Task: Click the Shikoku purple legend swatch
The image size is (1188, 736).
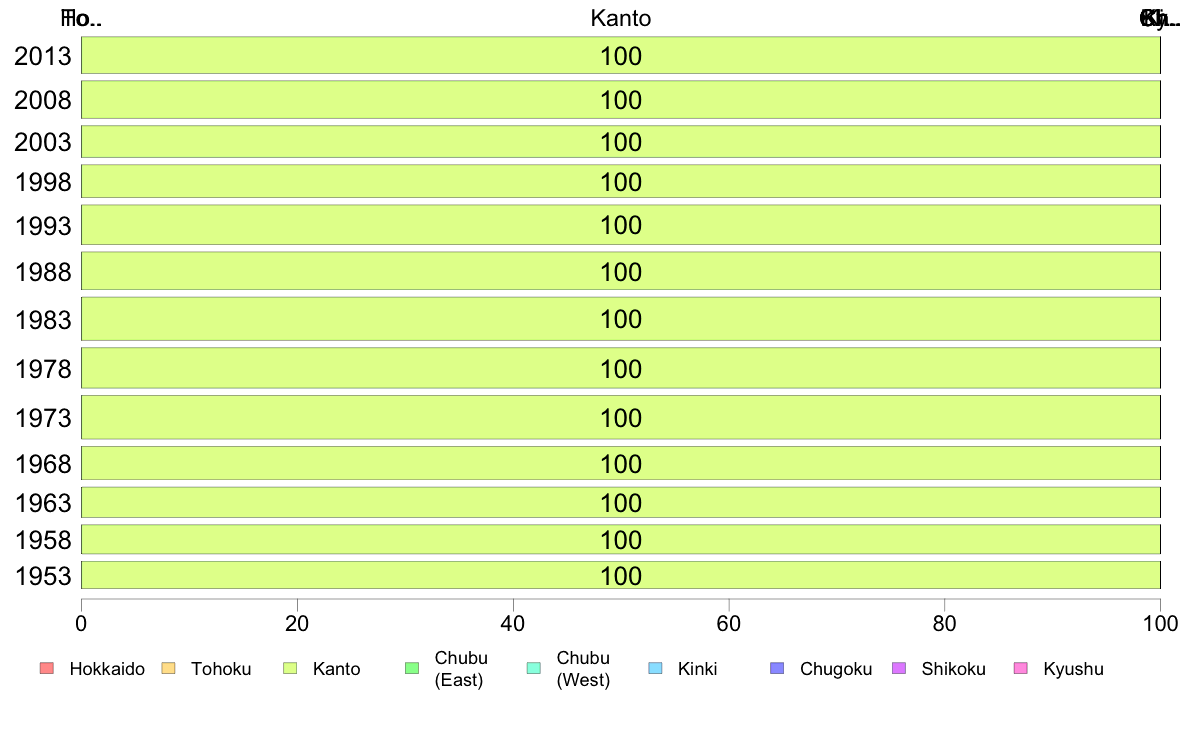Action: pos(899,668)
